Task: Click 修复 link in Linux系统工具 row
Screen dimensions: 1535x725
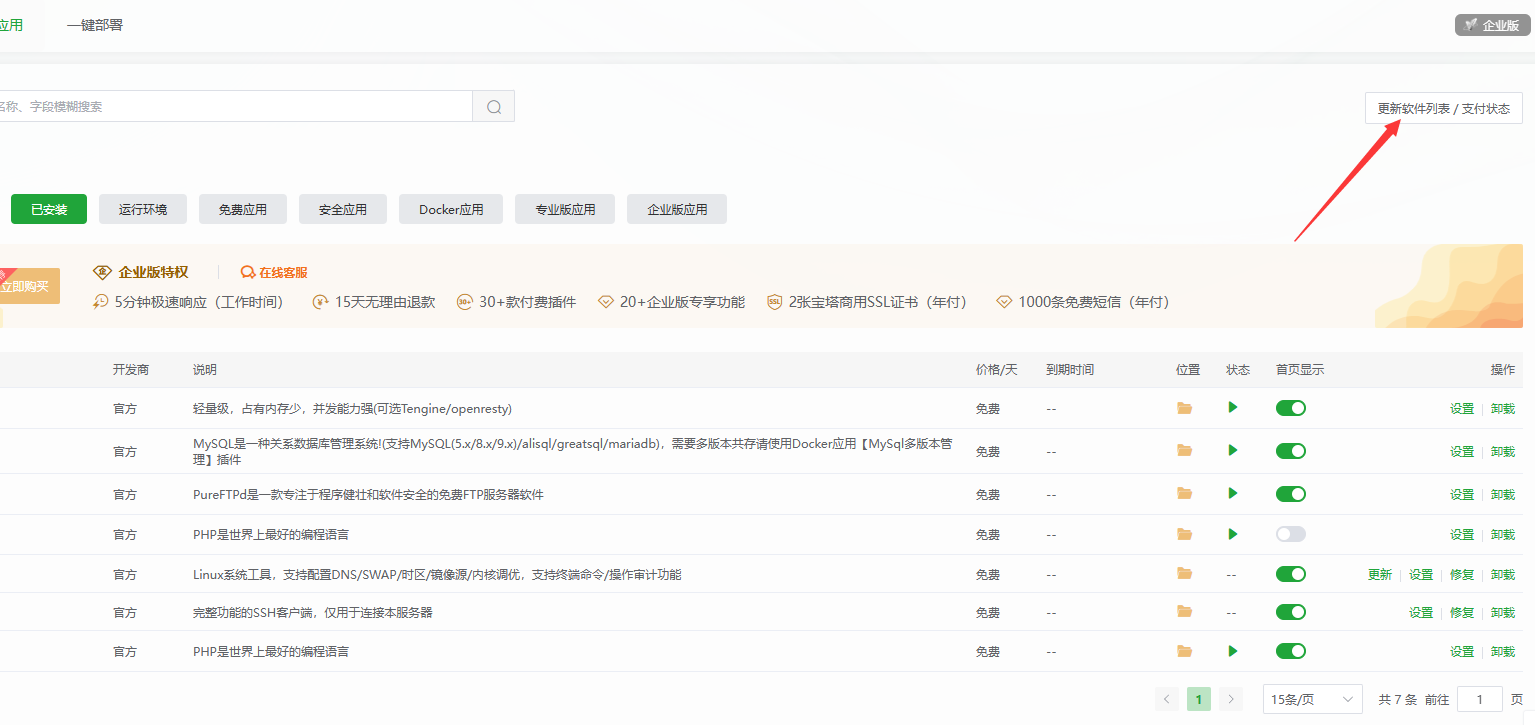Action: click(1462, 574)
